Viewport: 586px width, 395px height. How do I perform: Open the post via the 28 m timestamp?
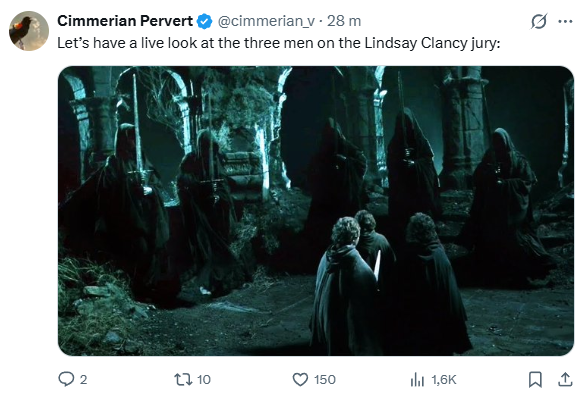pyautogui.click(x=344, y=21)
